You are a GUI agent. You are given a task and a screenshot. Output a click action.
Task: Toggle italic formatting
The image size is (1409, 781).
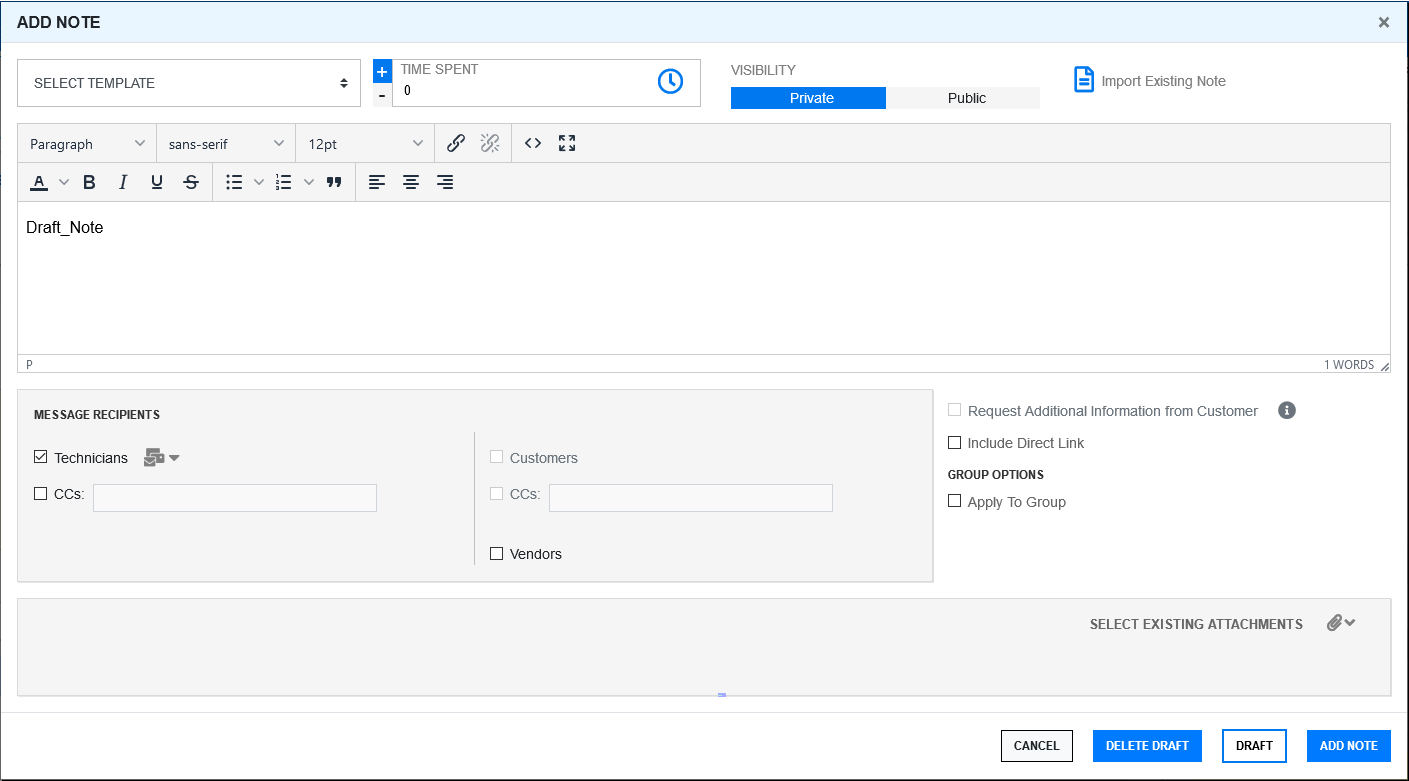(x=123, y=182)
